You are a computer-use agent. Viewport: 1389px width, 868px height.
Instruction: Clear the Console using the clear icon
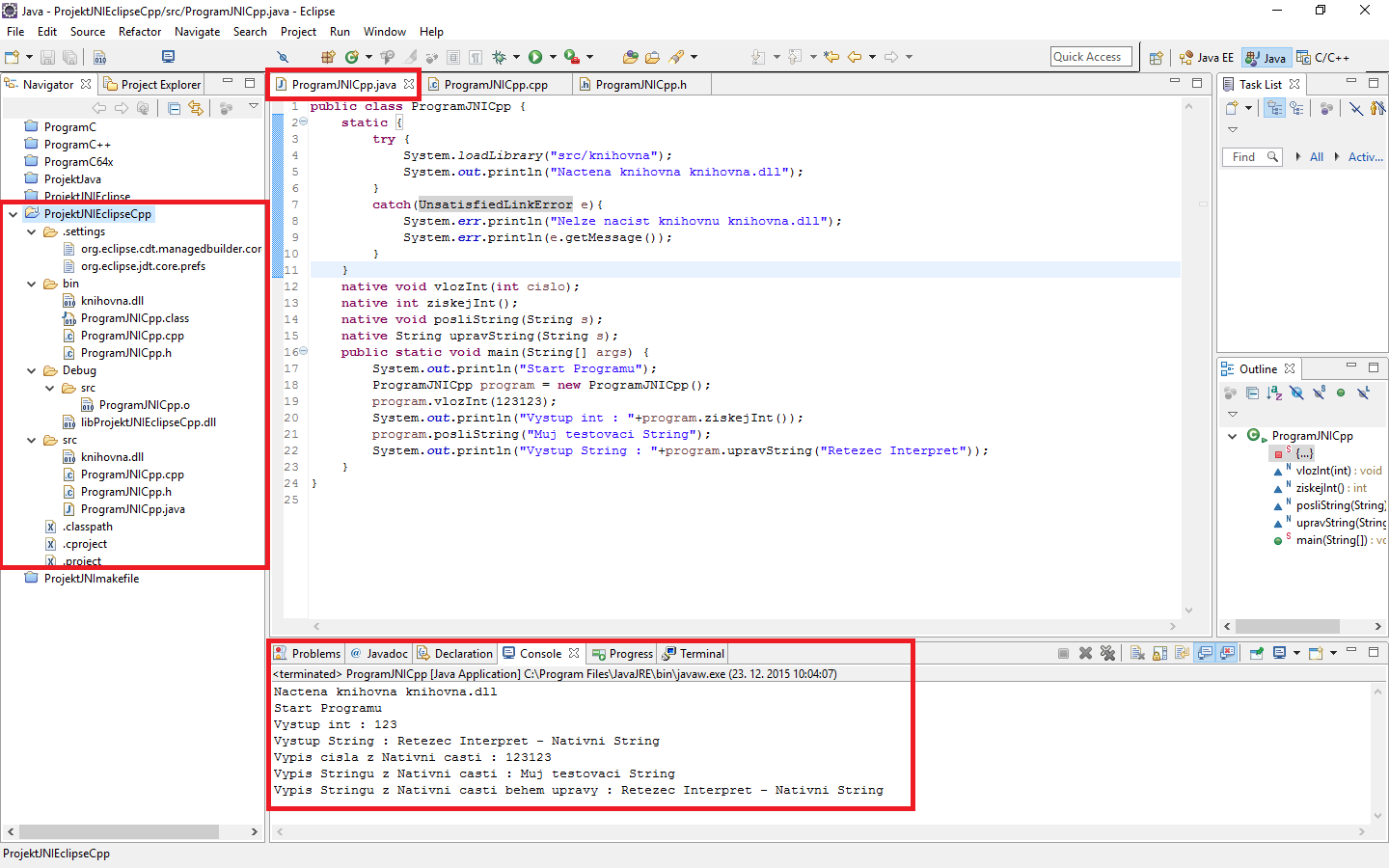pos(1137,653)
